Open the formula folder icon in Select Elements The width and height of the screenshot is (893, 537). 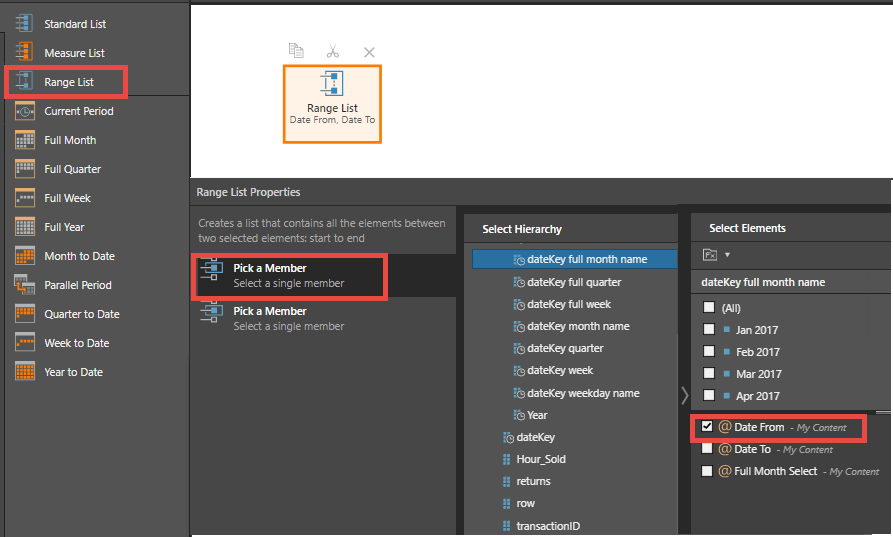tap(710, 255)
